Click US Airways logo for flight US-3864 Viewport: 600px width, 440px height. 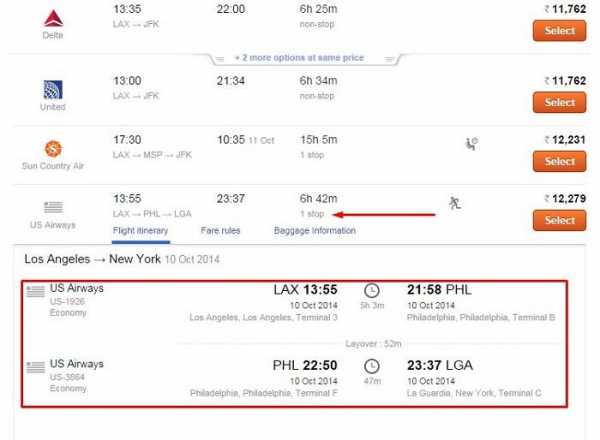(x=36, y=367)
